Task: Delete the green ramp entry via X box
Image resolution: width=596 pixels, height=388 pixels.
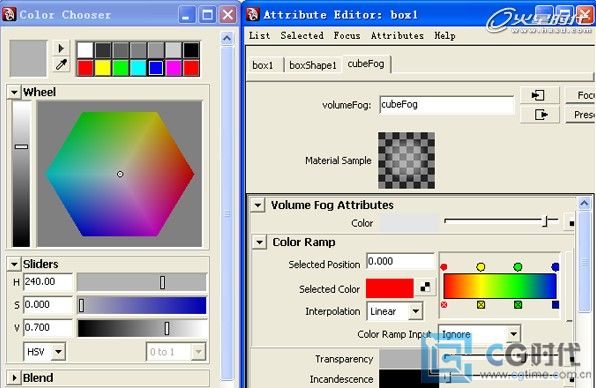Action: 518,305
